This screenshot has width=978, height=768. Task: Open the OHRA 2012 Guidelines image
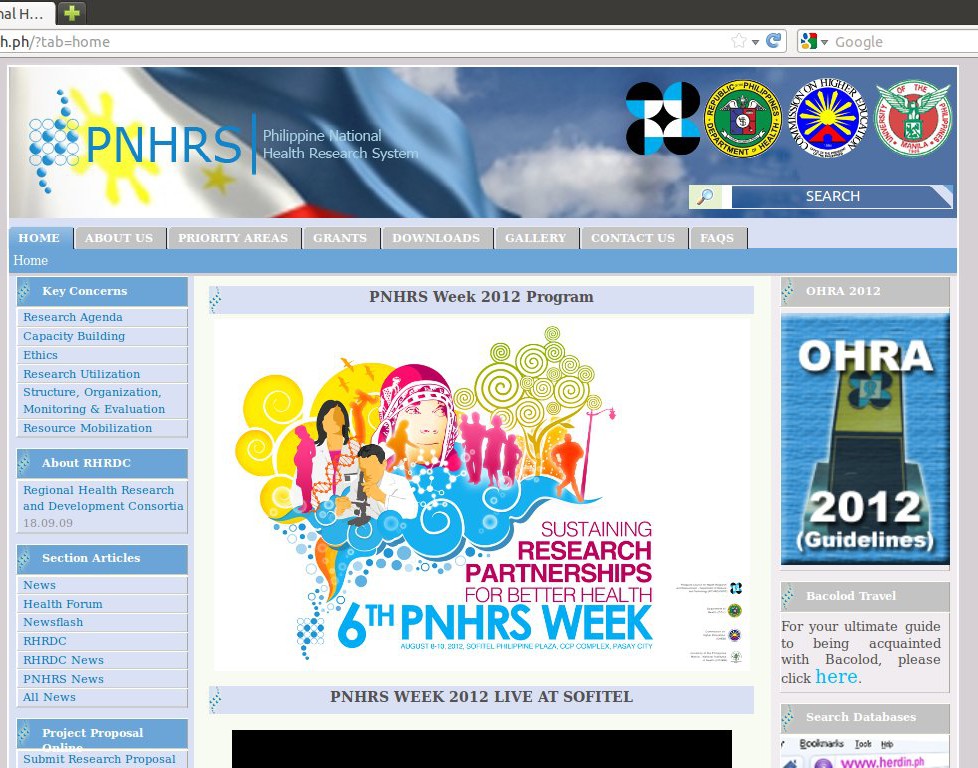[865, 440]
